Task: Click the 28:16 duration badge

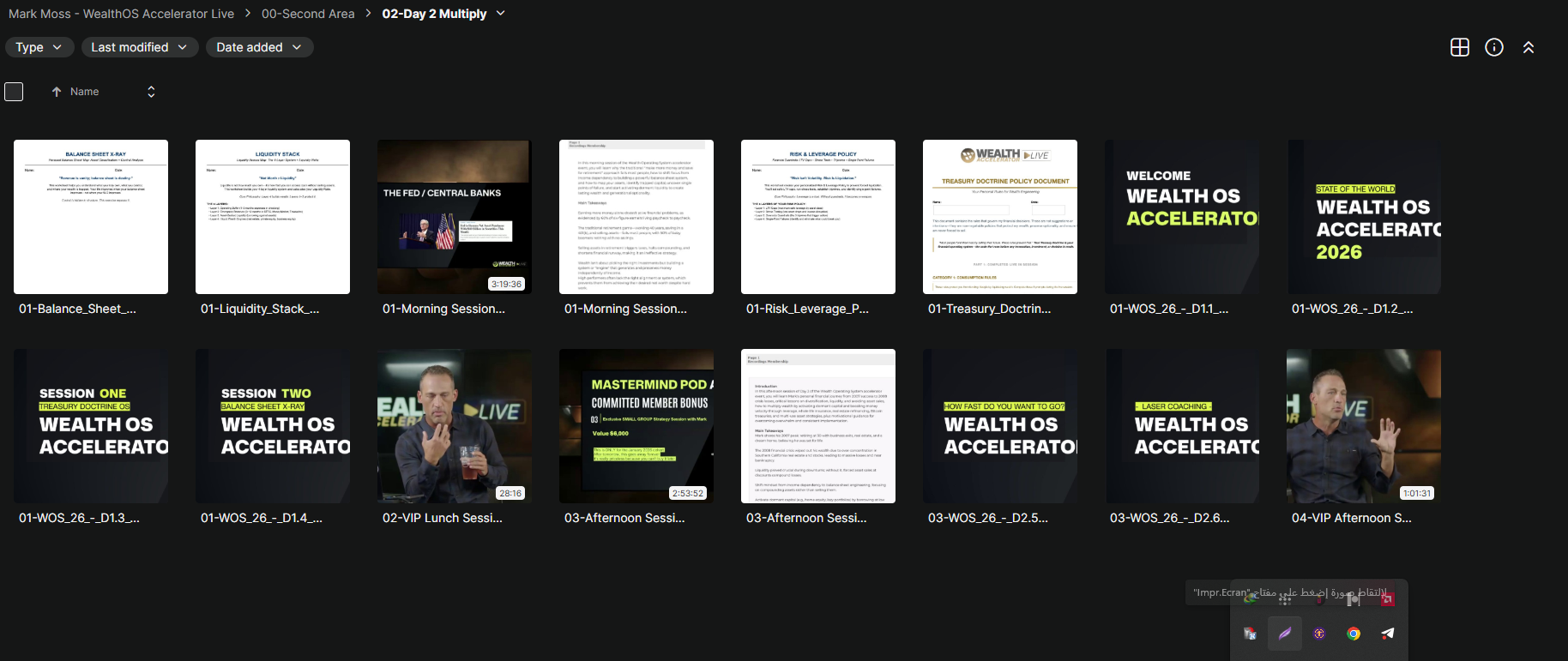Action: coord(510,493)
